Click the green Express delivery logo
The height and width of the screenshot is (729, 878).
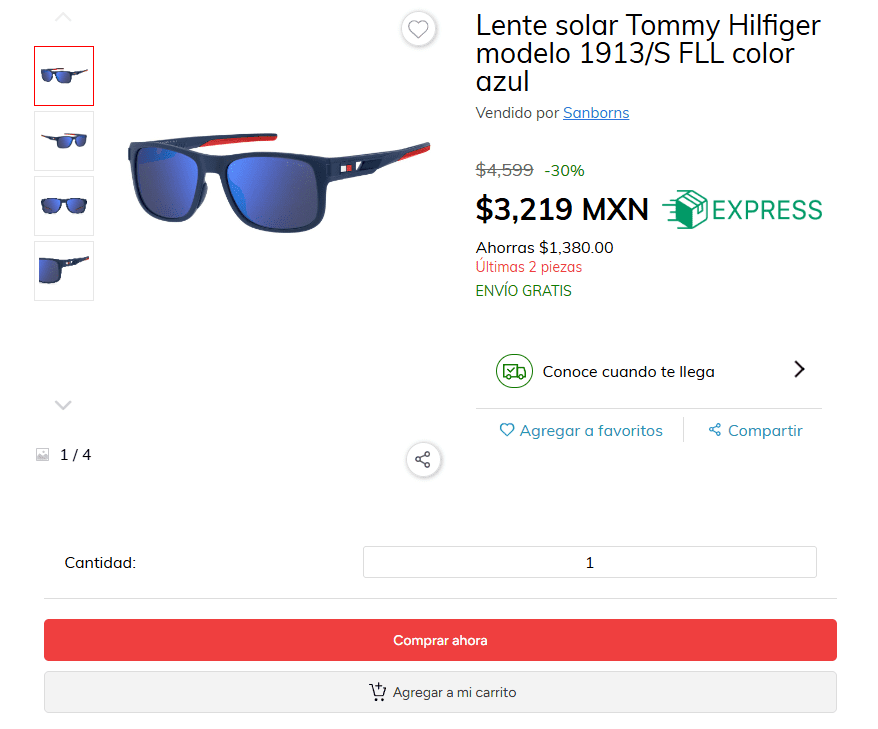point(741,210)
